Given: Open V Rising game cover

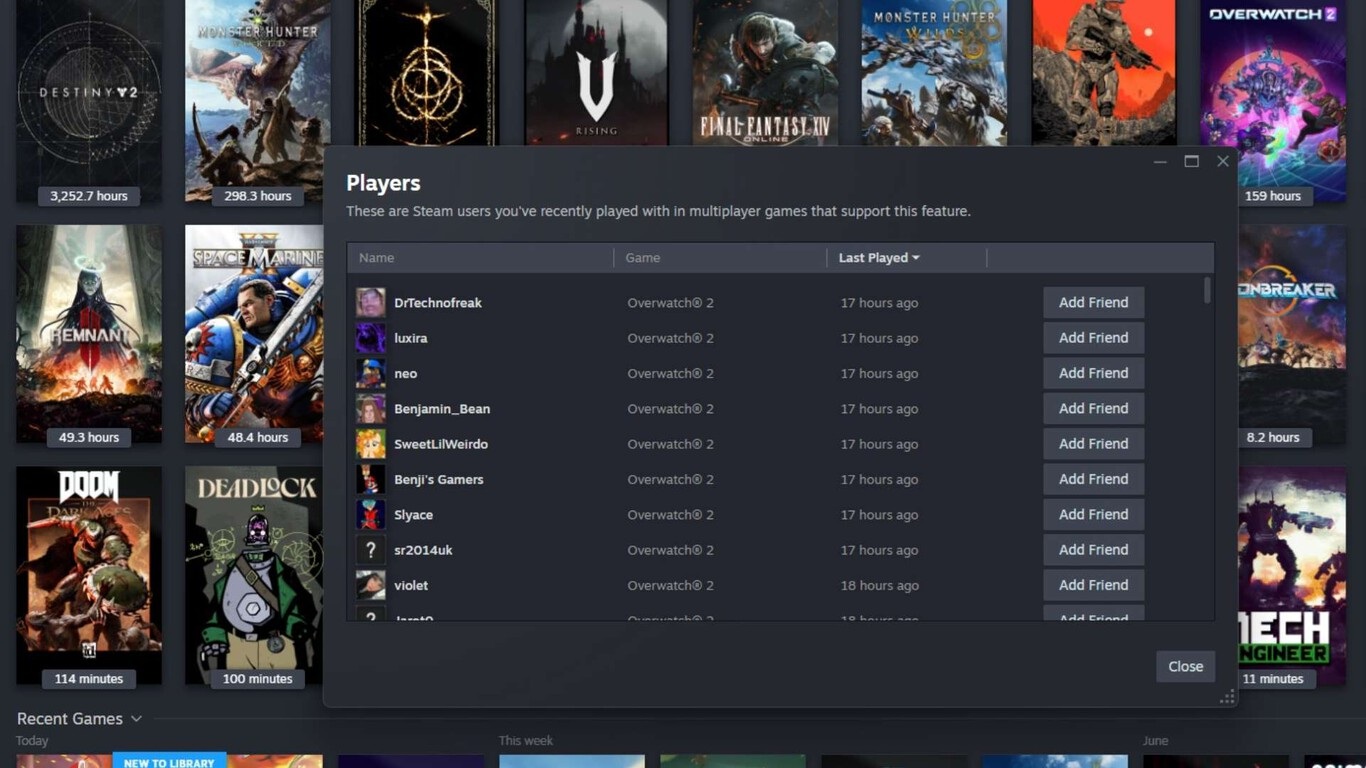Looking at the screenshot, I should [x=596, y=72].
